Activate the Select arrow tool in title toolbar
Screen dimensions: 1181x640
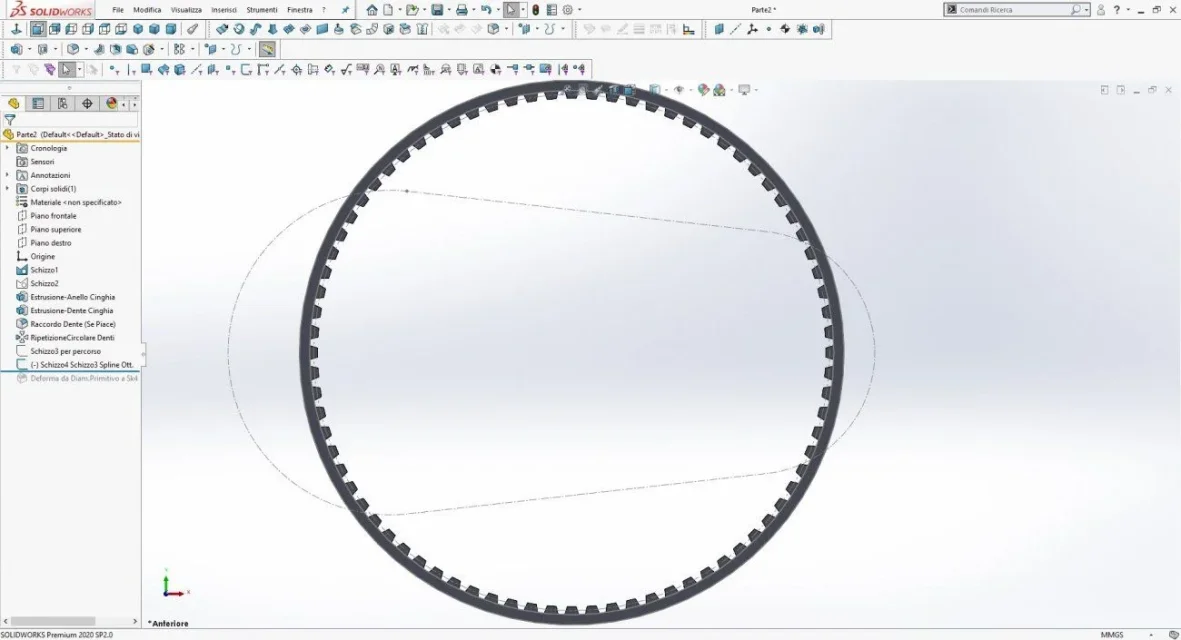click(x=511, y=10)
